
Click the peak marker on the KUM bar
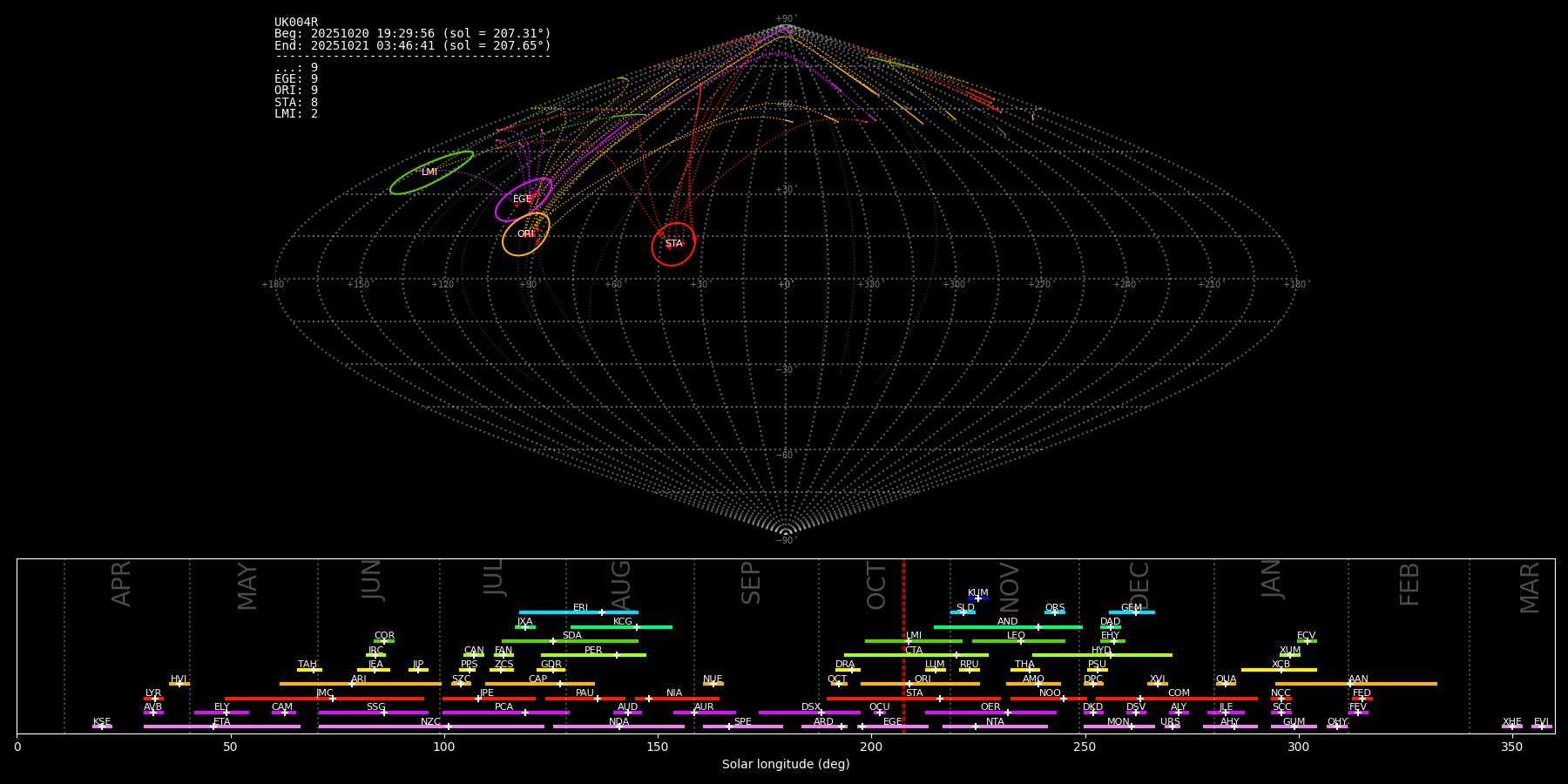click(977, 598)
